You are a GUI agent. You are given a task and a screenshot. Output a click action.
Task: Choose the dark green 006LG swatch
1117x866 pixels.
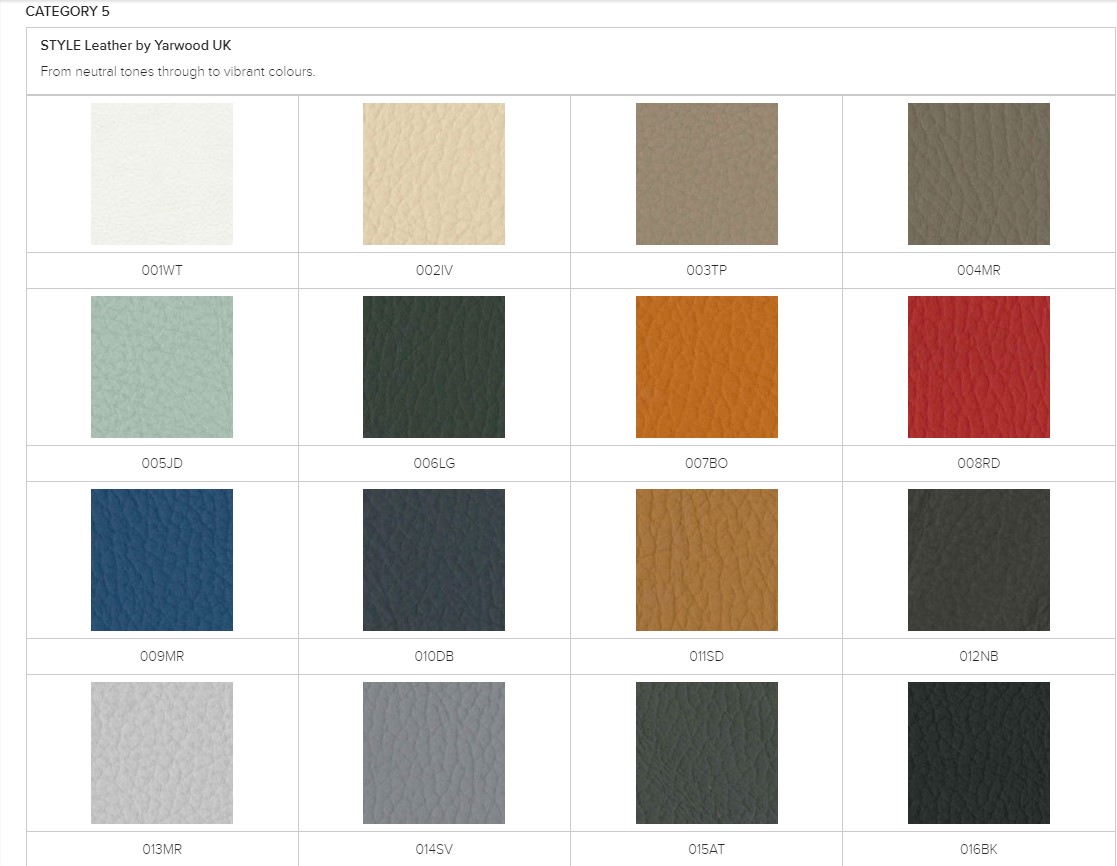(434, 367)
